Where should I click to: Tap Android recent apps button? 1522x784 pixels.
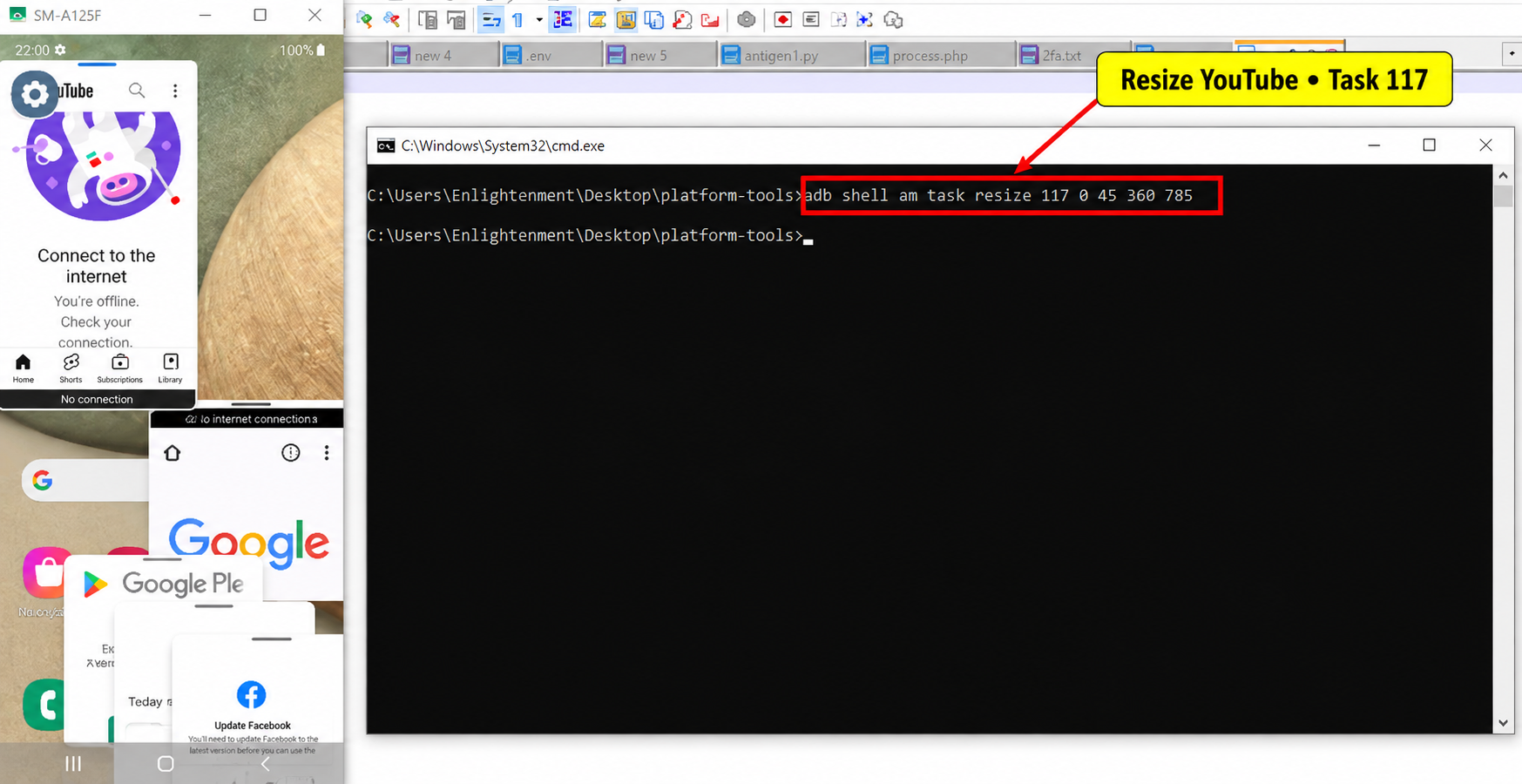73,764
